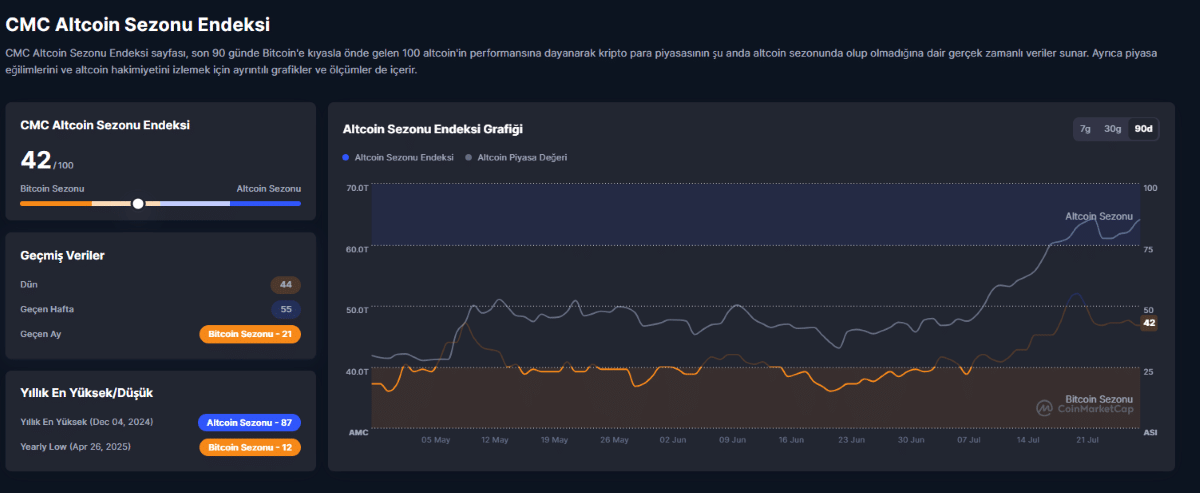The height and width of the screenshot is (493, 1200).
Task: Click the Geçen Hafta badge 55
Action: [286, 310]
